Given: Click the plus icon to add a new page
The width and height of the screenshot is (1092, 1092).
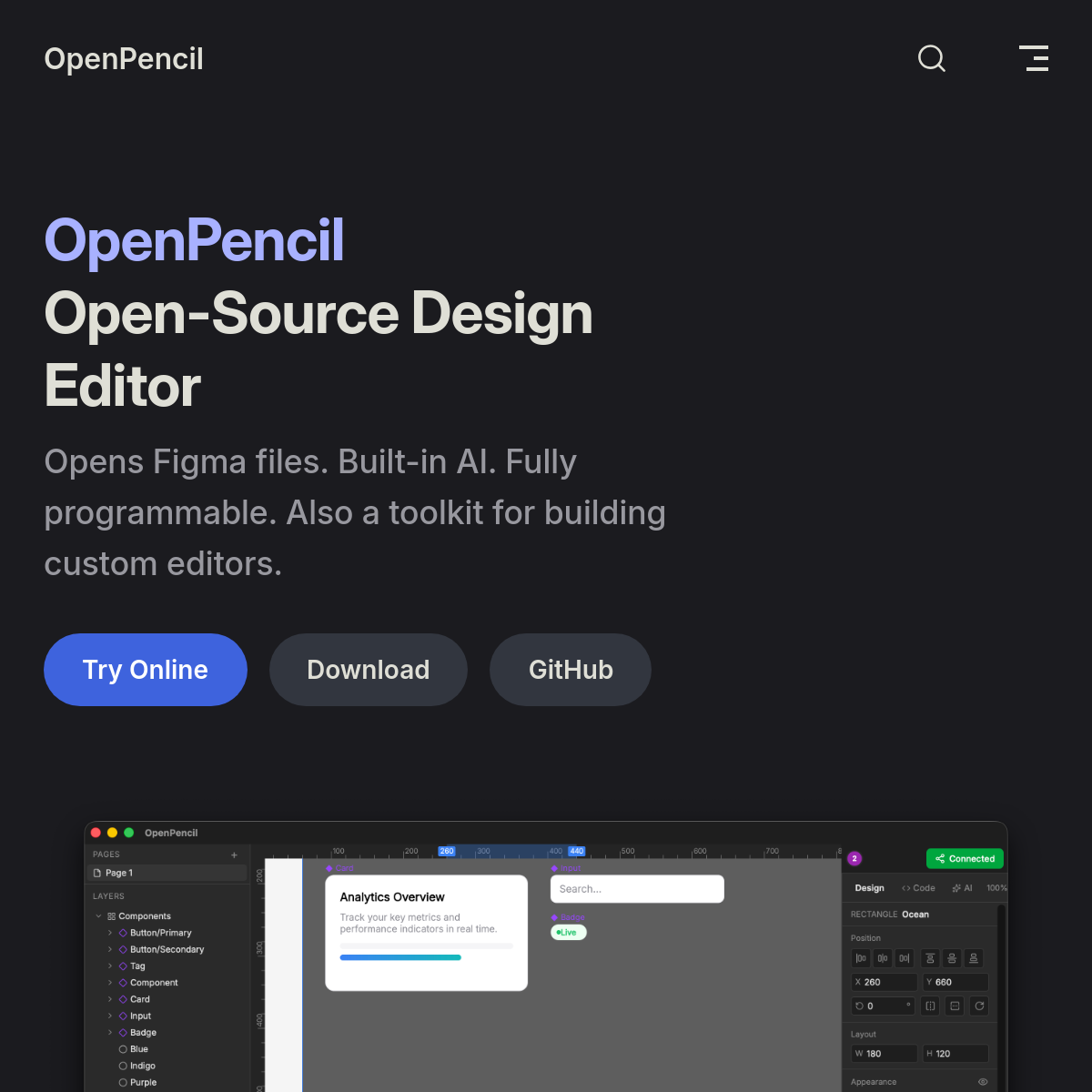Looking at the screenshot, I should pyautogui.click(x=234, y=854).
